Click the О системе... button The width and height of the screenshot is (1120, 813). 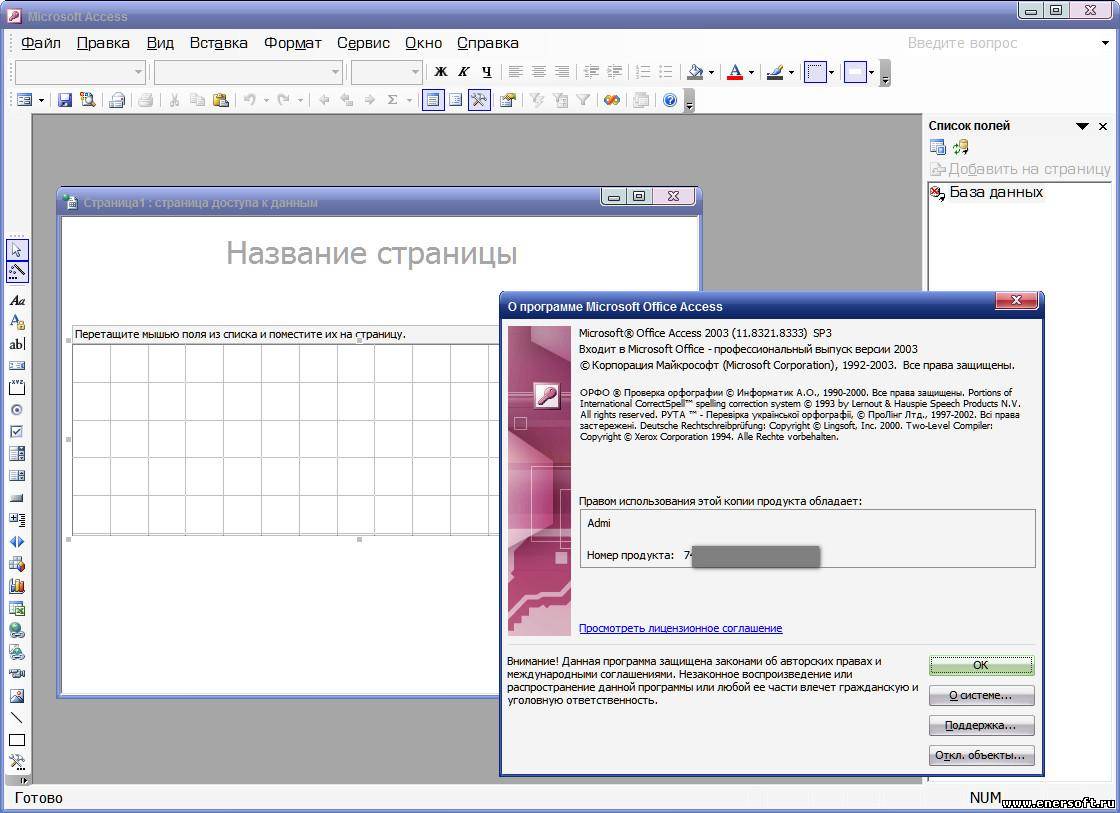click(x=981, y=695)
